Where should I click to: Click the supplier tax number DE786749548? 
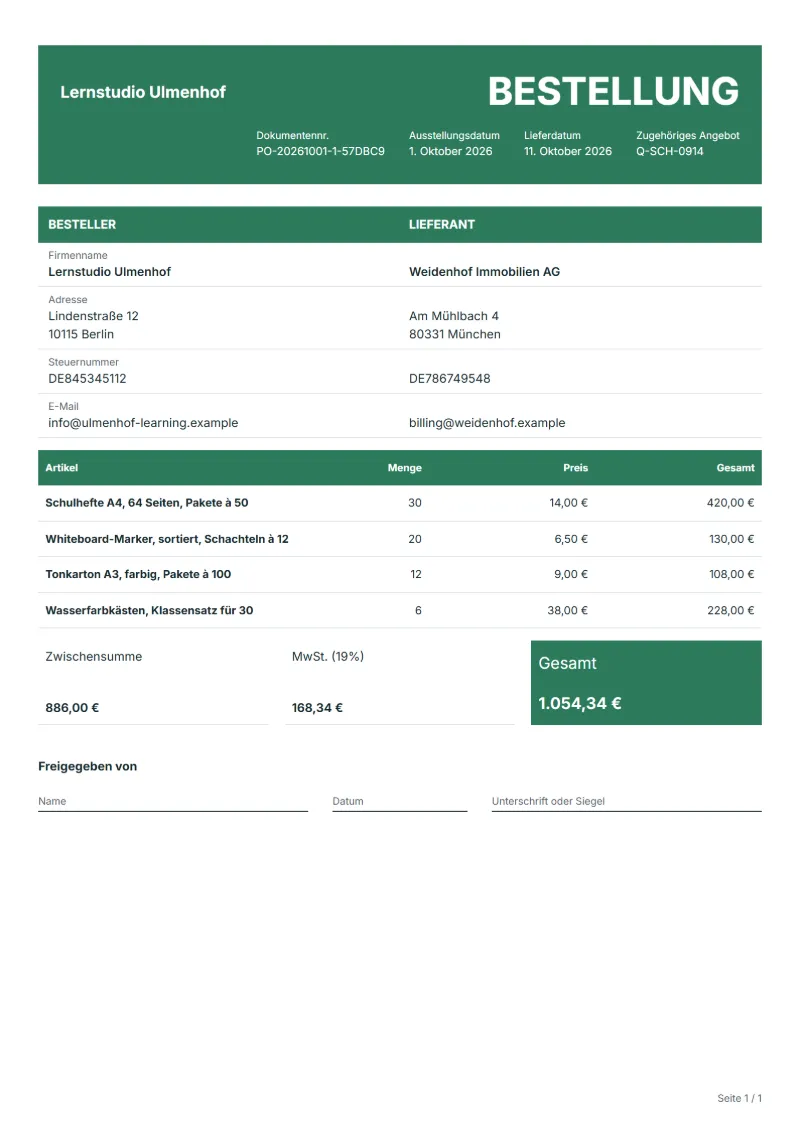449,379
